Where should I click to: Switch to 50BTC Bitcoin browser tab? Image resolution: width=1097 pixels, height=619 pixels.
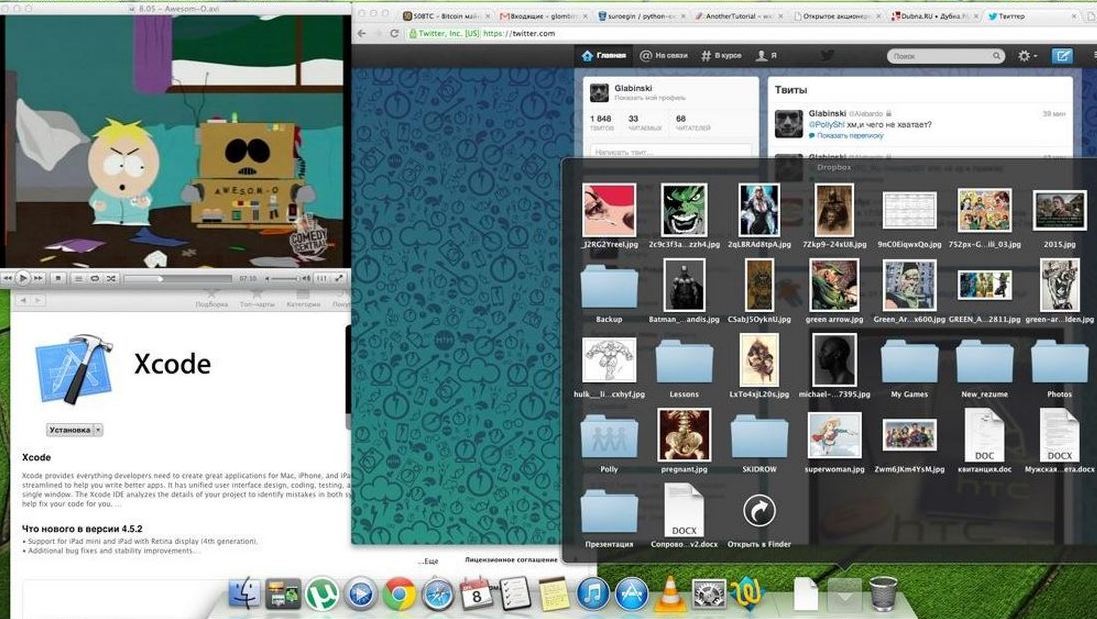[x=446, y=15]
